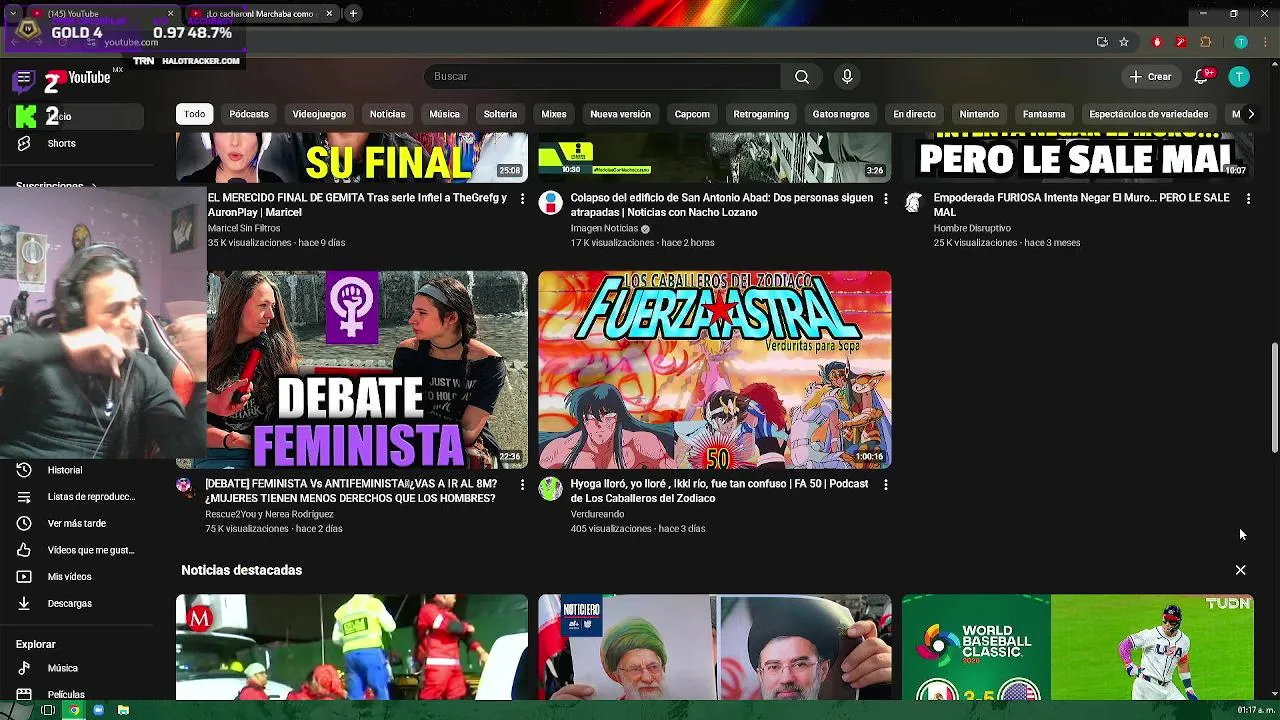Select the Noticias filter chip
Screen dimensions: 1280x720
click(387, 114)
